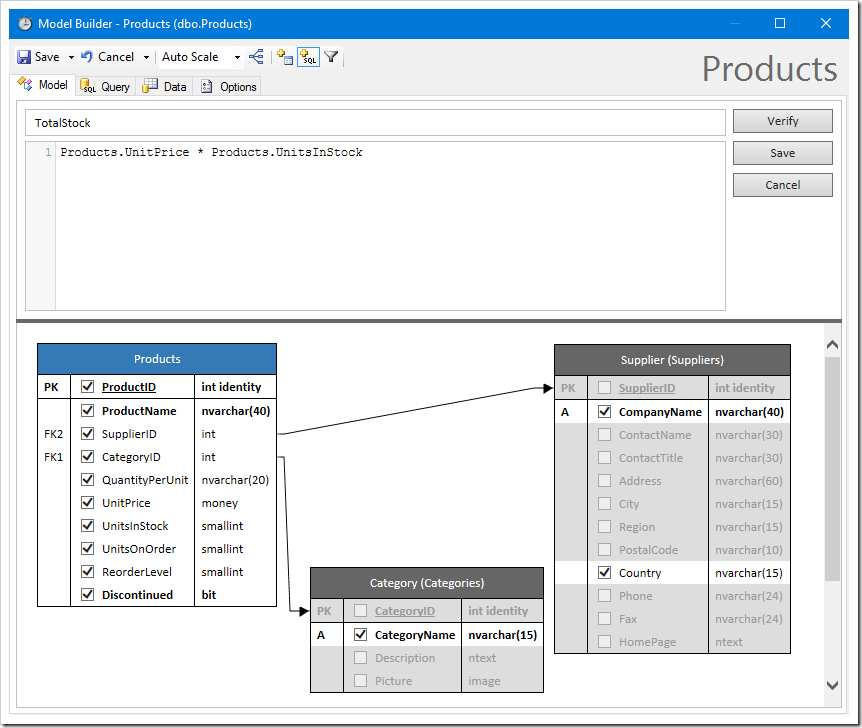This screenshot has width=862, height=728.
Task: Click the diagram scrollbar up arrow
Action: (832, 345)
